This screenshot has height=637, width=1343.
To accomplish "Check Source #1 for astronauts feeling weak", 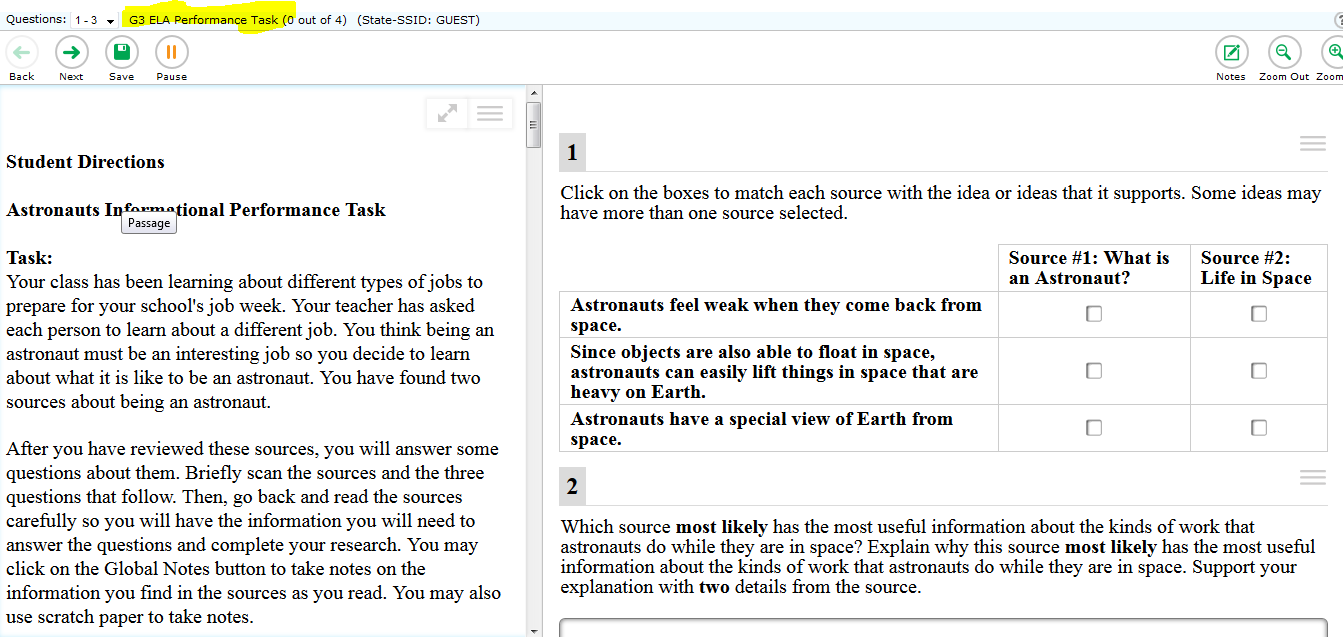I will coord(1093,313).
